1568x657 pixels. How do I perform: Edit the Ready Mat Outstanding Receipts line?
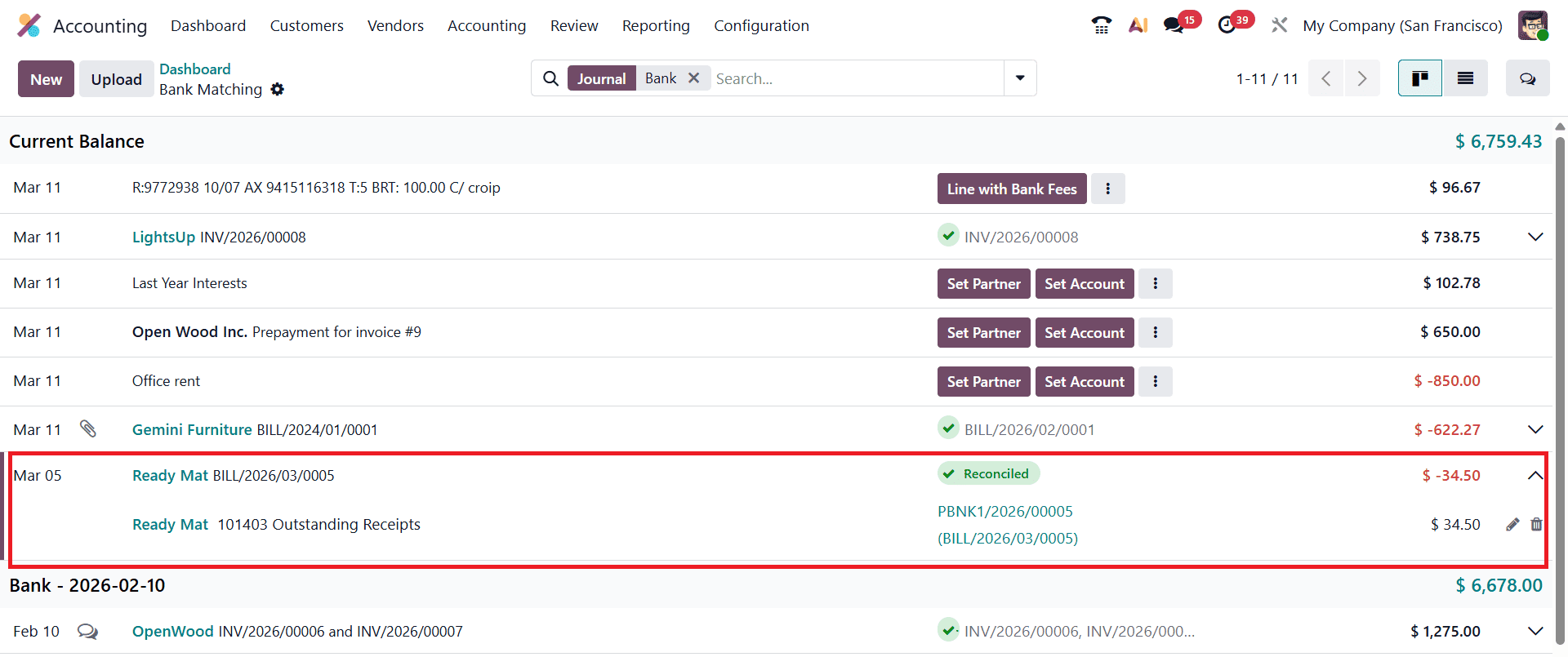click(x=1512, y=525)
